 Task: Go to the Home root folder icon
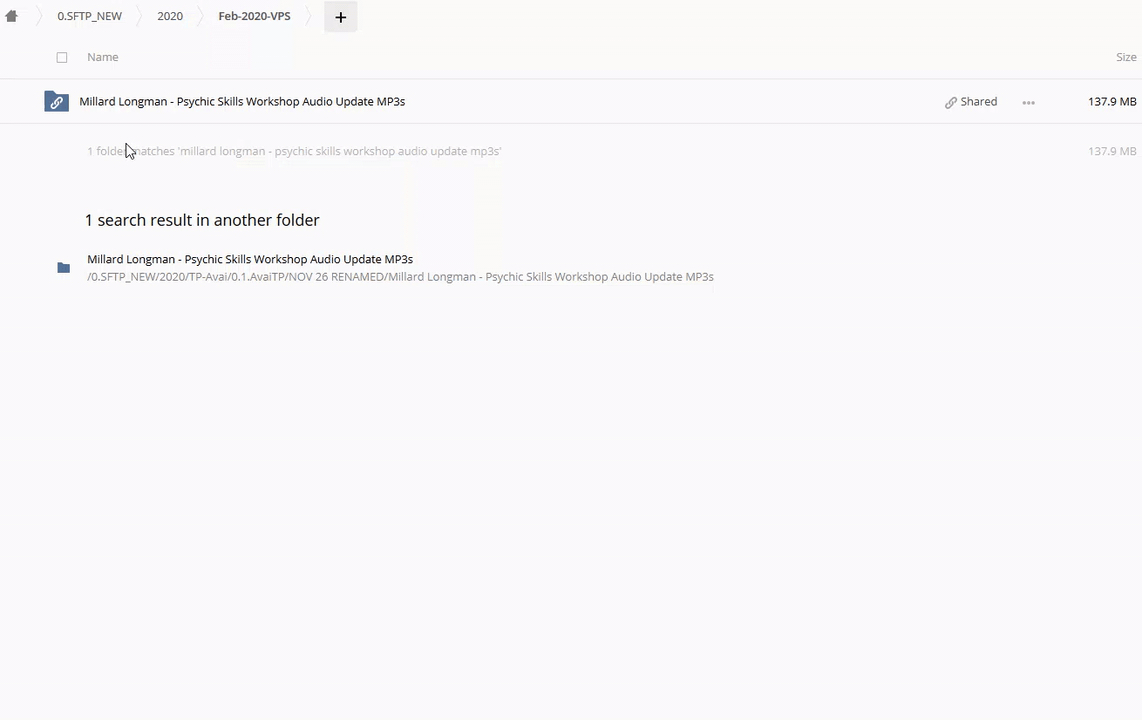[x=12, y=16]
